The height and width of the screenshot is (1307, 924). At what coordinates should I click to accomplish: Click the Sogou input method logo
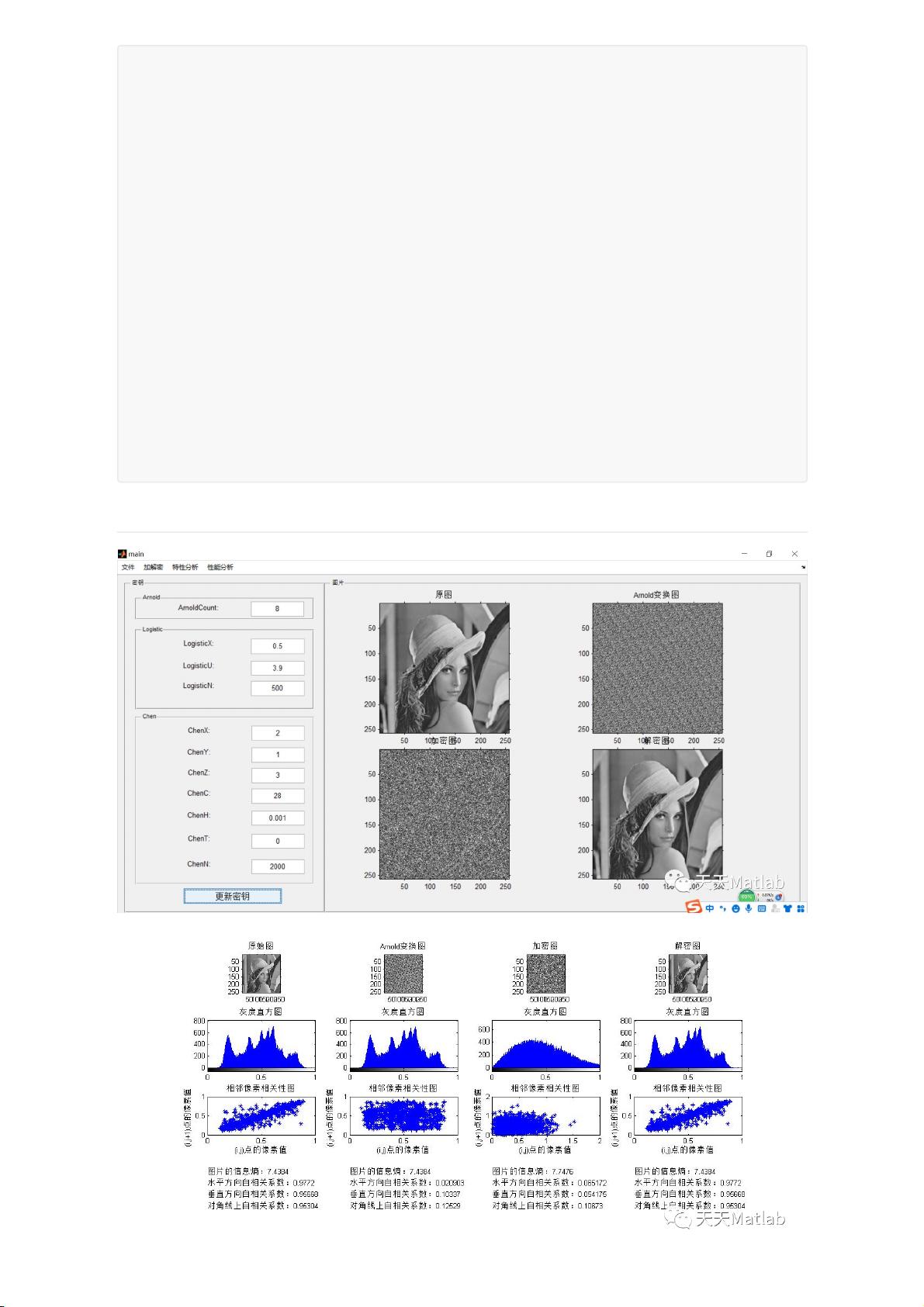click(x=693, y=908)
